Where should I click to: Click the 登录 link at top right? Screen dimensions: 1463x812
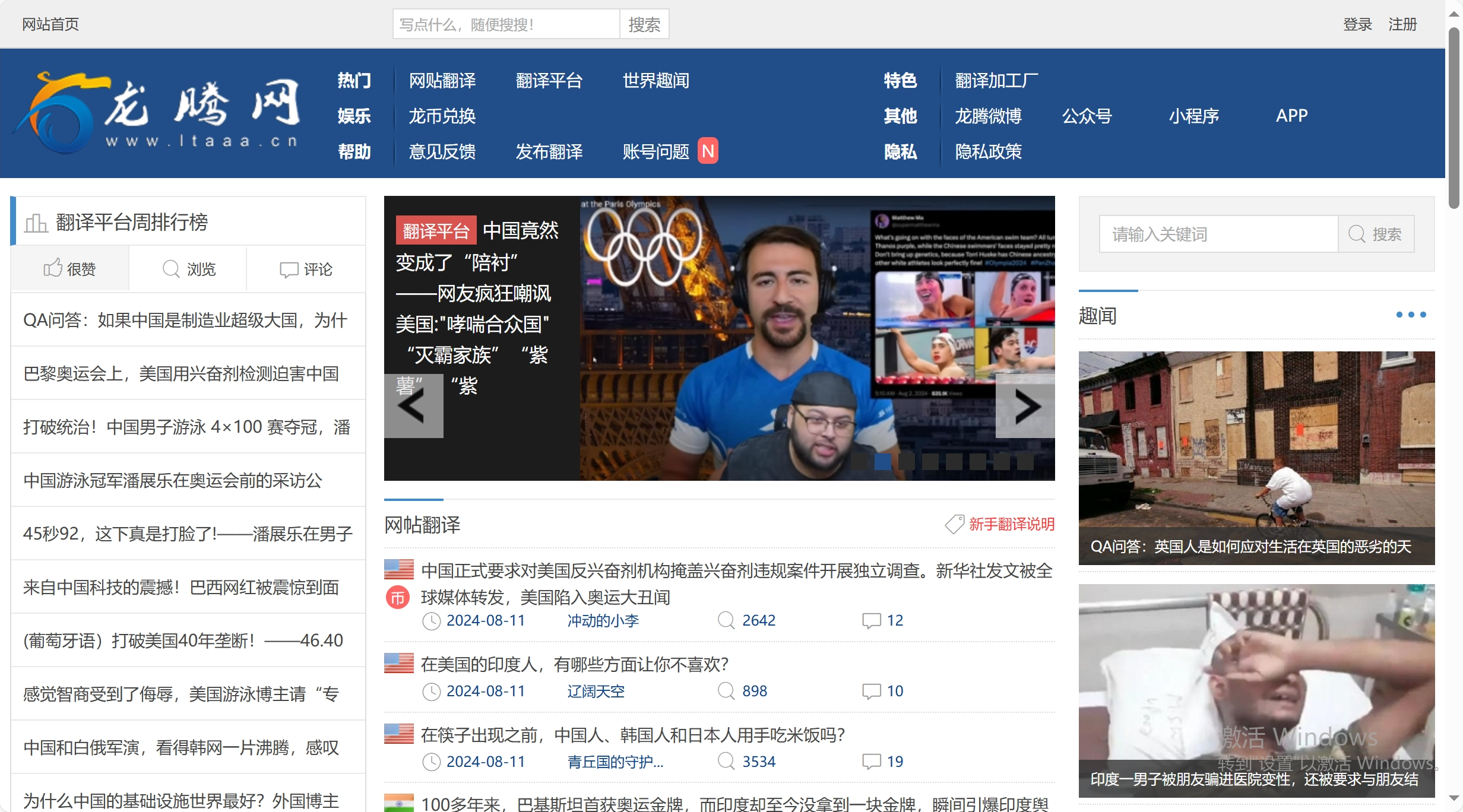pos(1357,24)
